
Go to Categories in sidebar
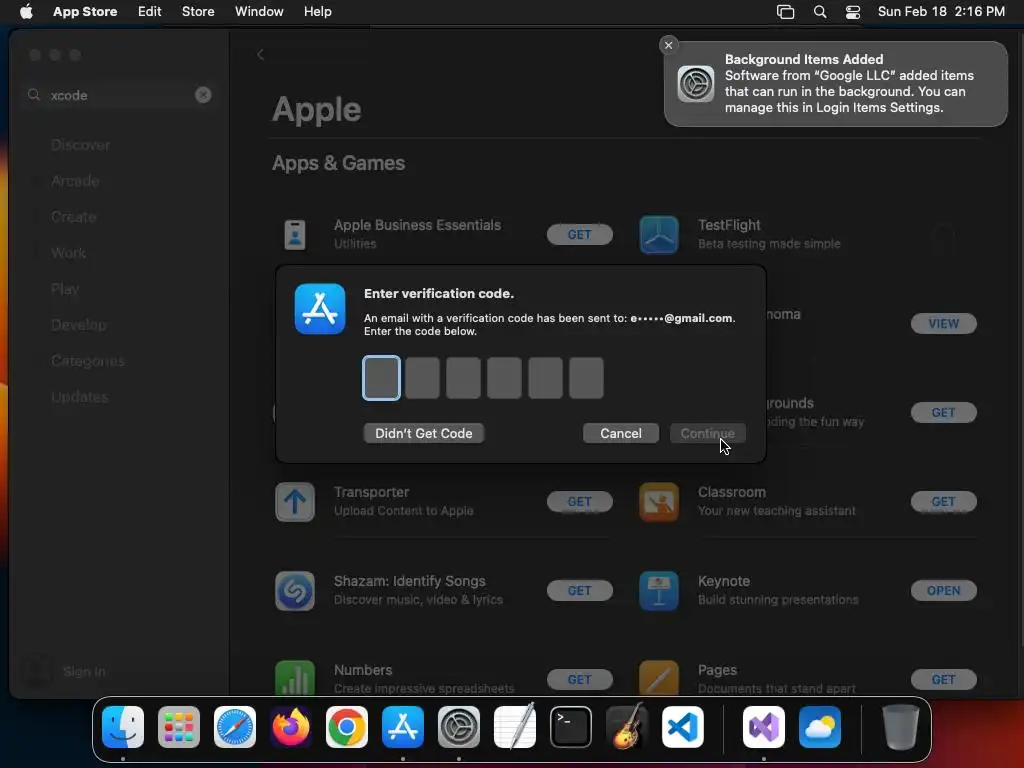[x=88, y=360]
